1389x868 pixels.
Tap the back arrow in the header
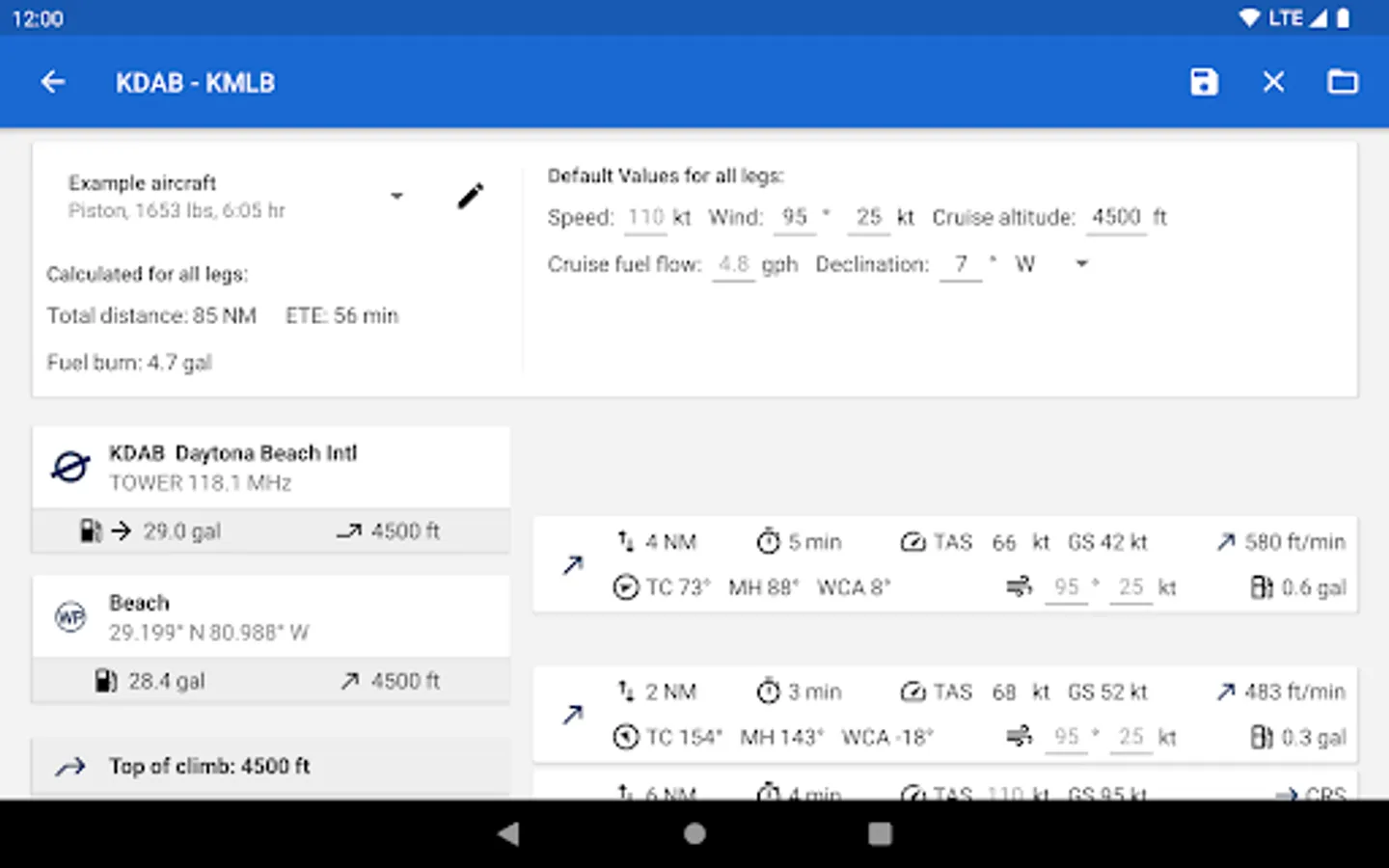(53, 83)
